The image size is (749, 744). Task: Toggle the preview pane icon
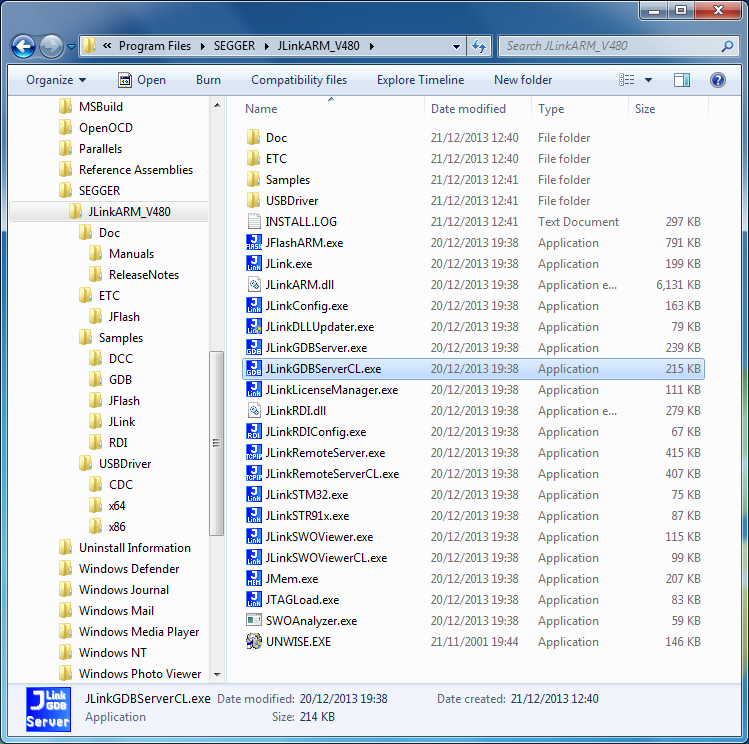[682, 80]
